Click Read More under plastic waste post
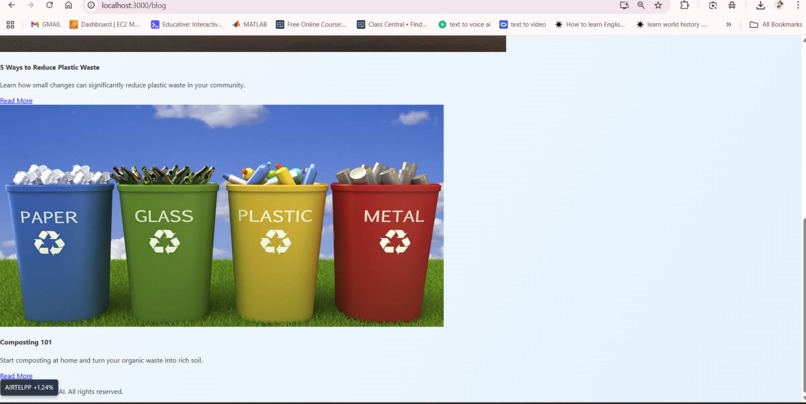Image resolution: width=806 pixels, height=404 pixels. click(x=16, y=100)
